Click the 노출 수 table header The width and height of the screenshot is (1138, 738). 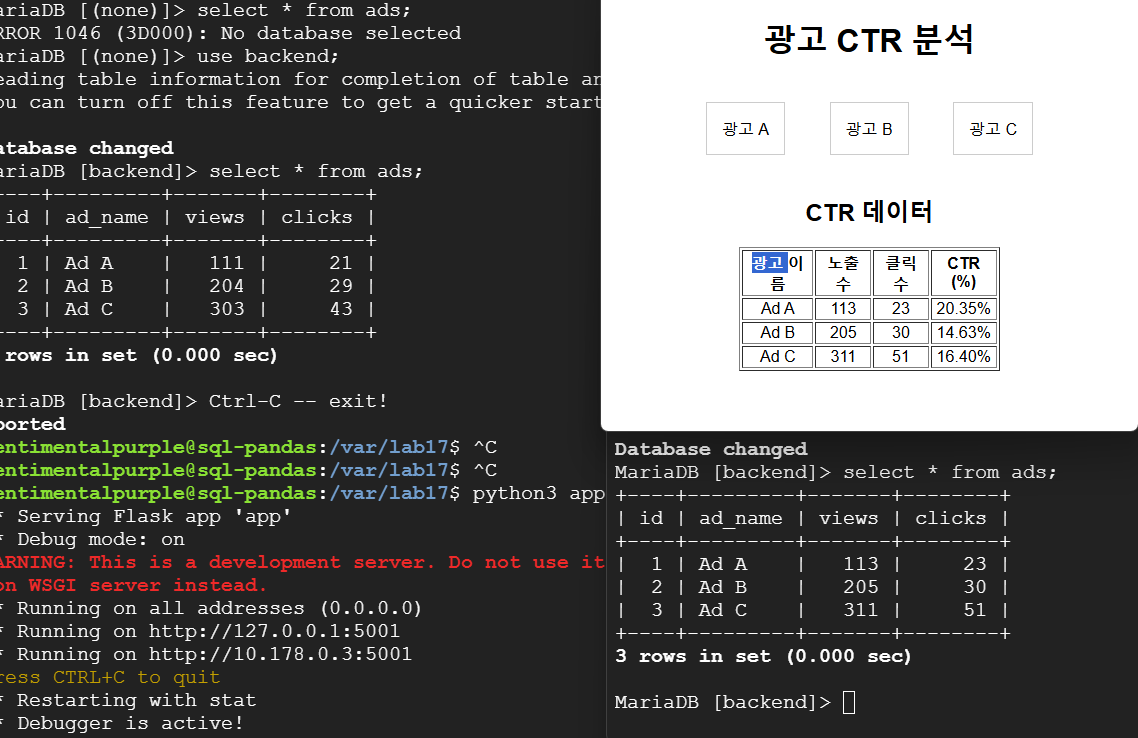click(x=843, y=273)
